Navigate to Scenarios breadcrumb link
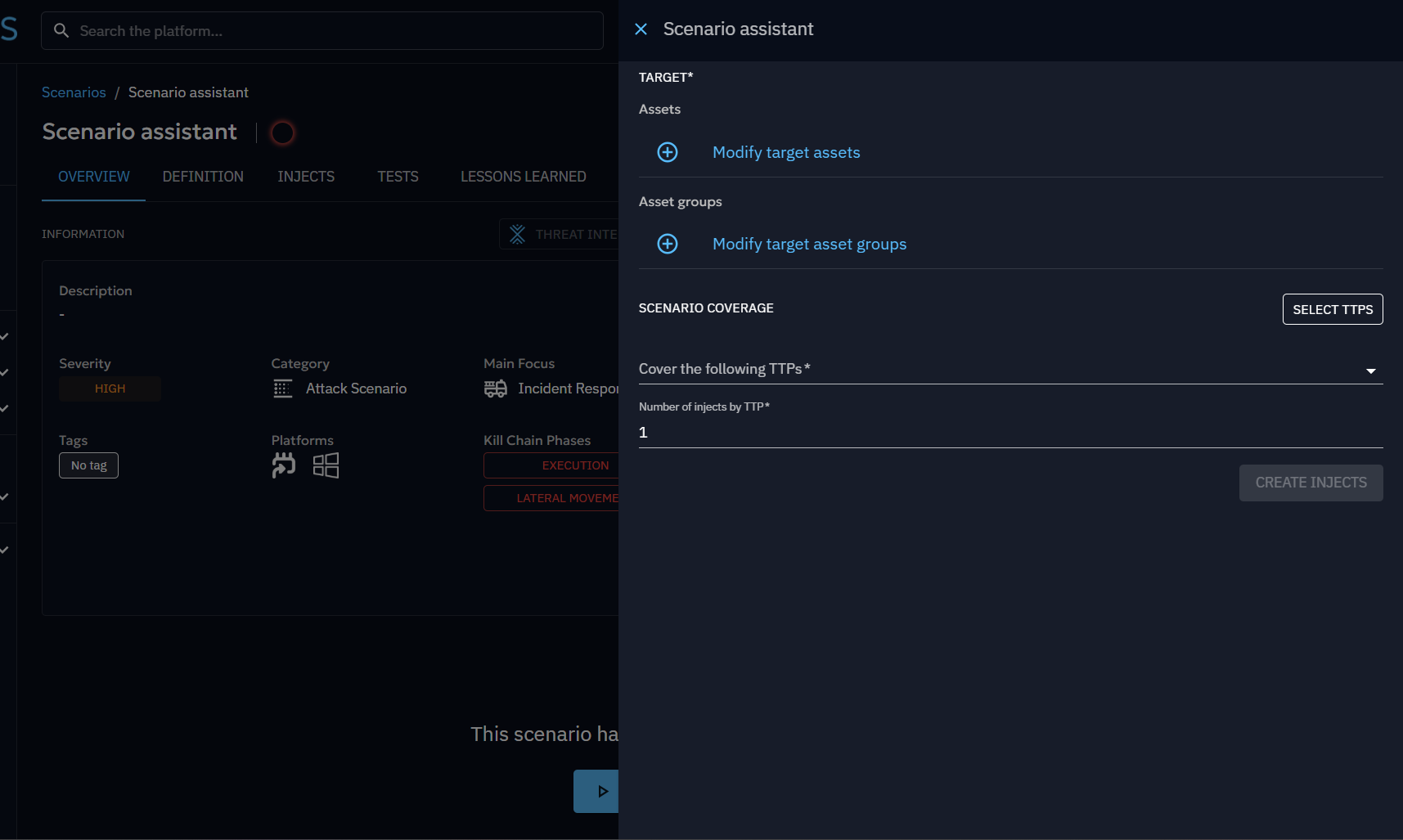Viewport: 1403px width, 840px height. pos(74,92)
